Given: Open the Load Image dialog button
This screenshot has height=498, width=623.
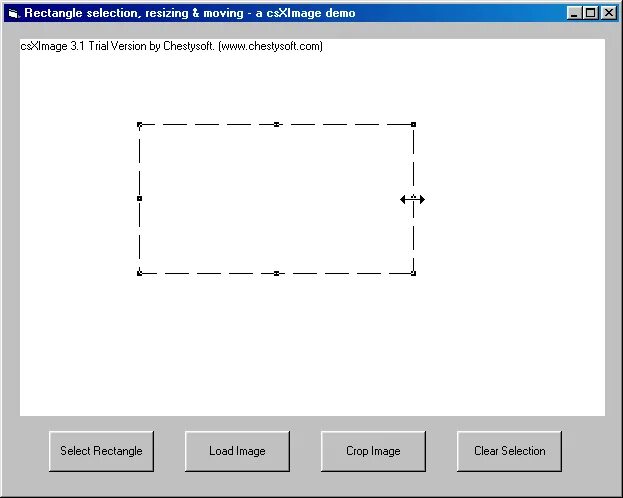Looking at the screenshot, I should (237, 451).
